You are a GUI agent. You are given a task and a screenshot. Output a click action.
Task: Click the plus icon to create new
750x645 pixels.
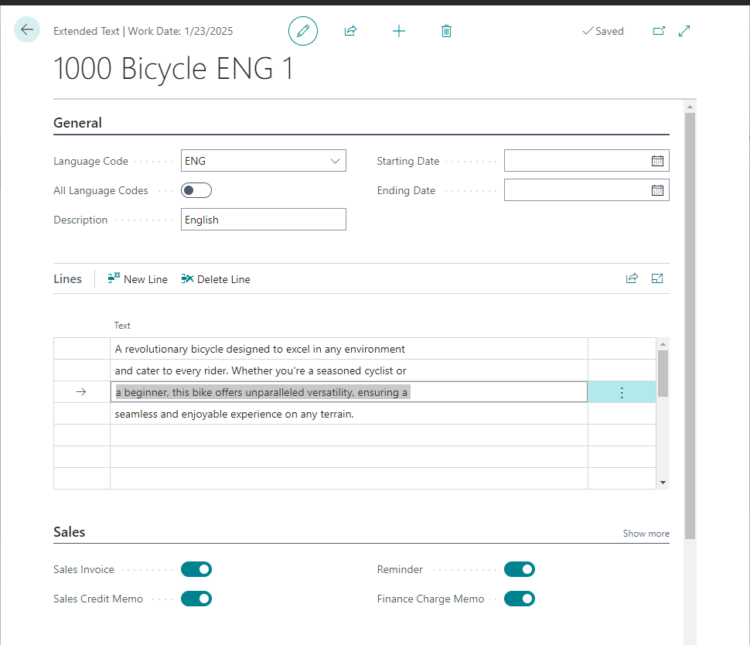(x=399, y=31)
